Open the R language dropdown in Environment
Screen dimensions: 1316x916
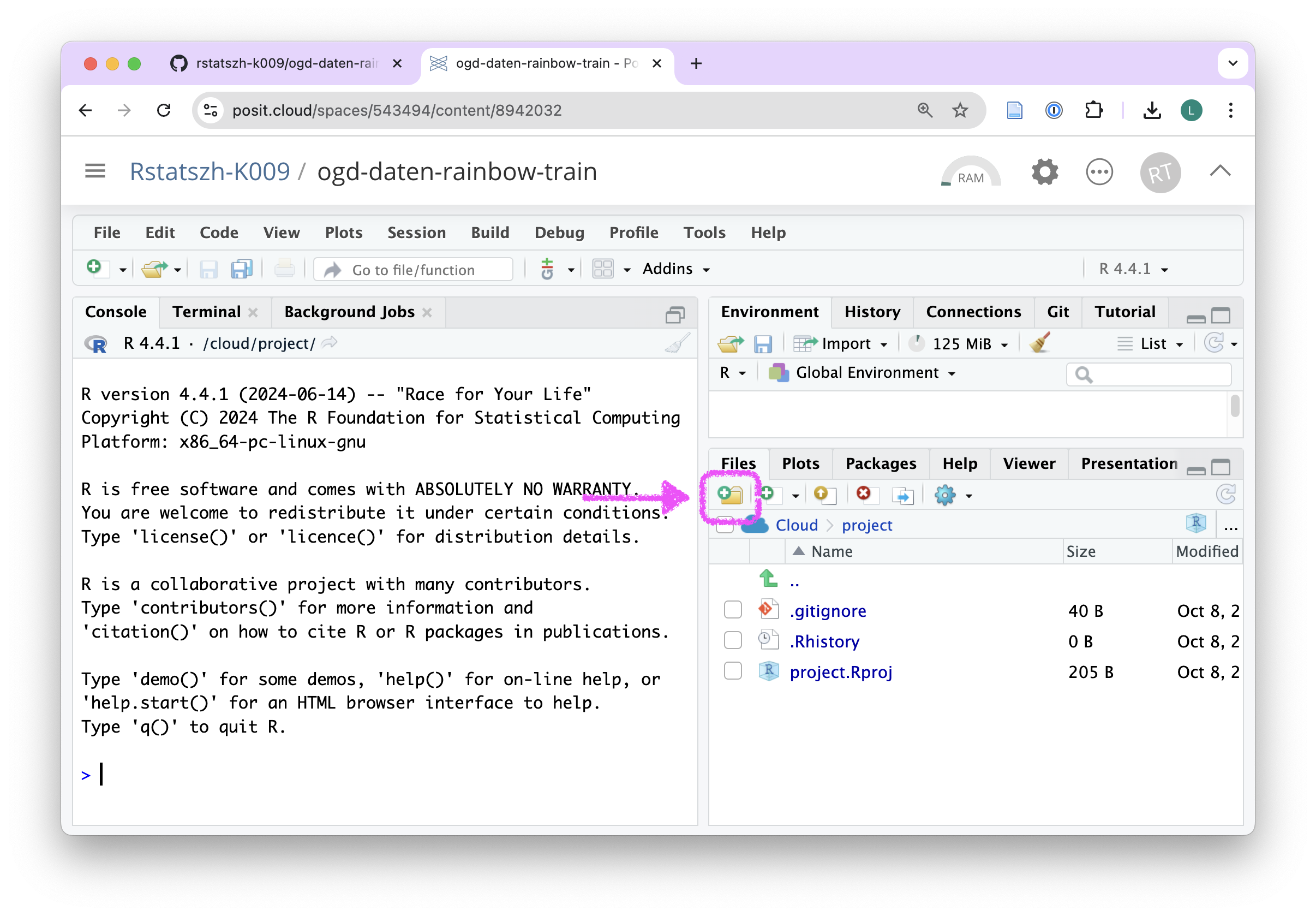pyautogui.click(x=733, y=373)
